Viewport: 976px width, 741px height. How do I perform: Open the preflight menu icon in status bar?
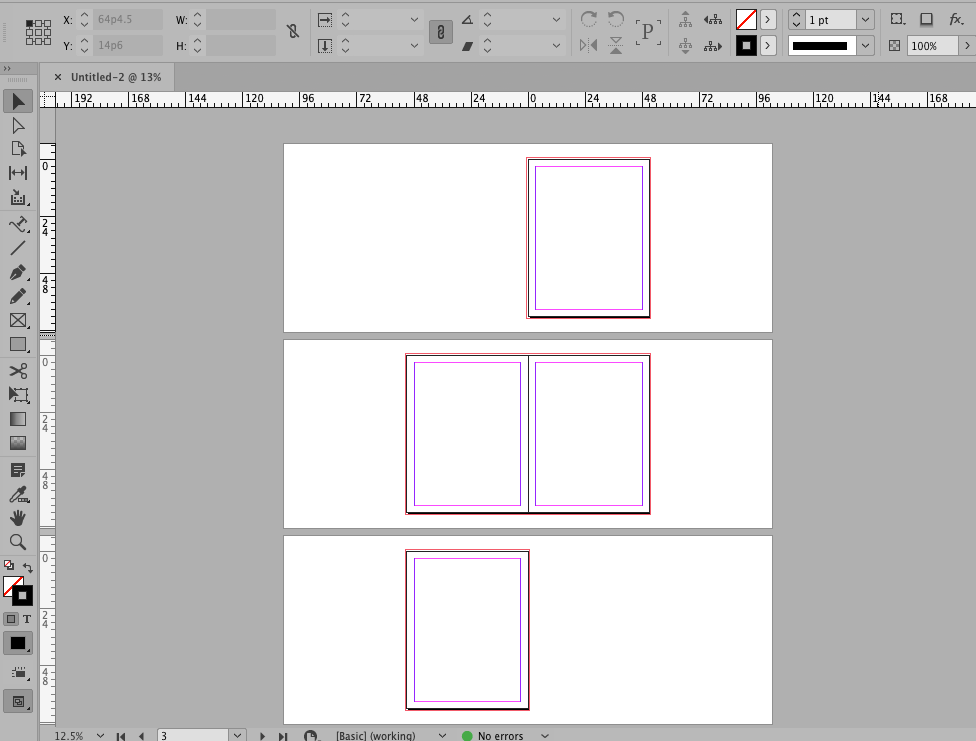[x=311, y=735]
